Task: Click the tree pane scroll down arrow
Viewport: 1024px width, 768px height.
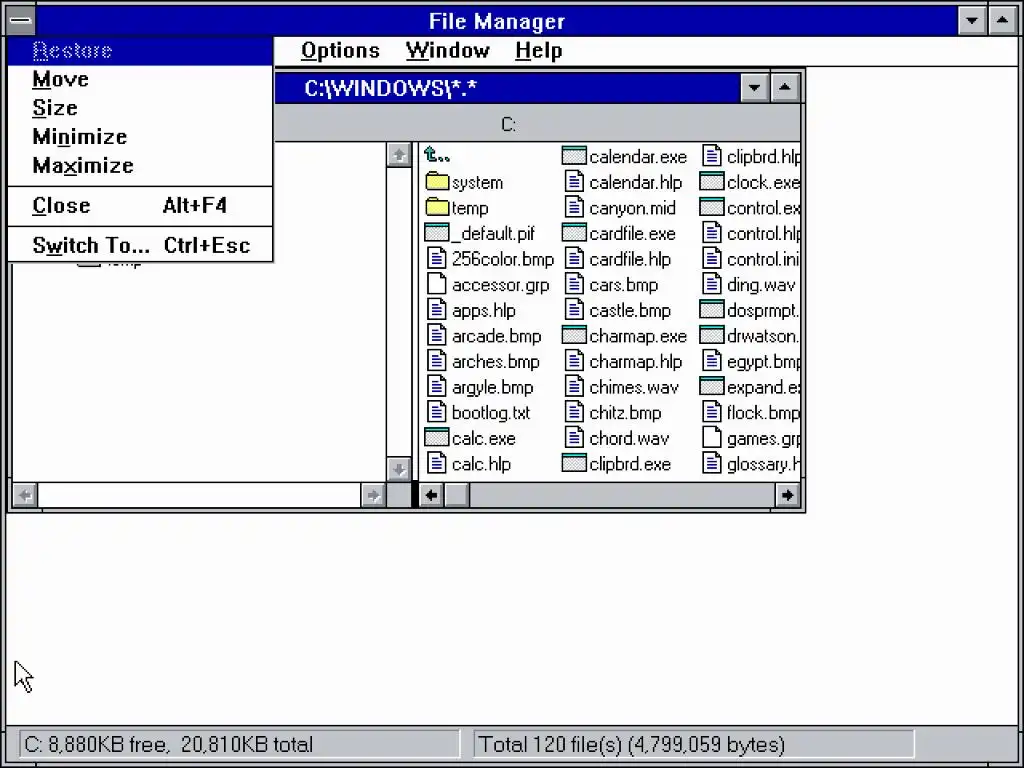Action: (x=398, y=469)
